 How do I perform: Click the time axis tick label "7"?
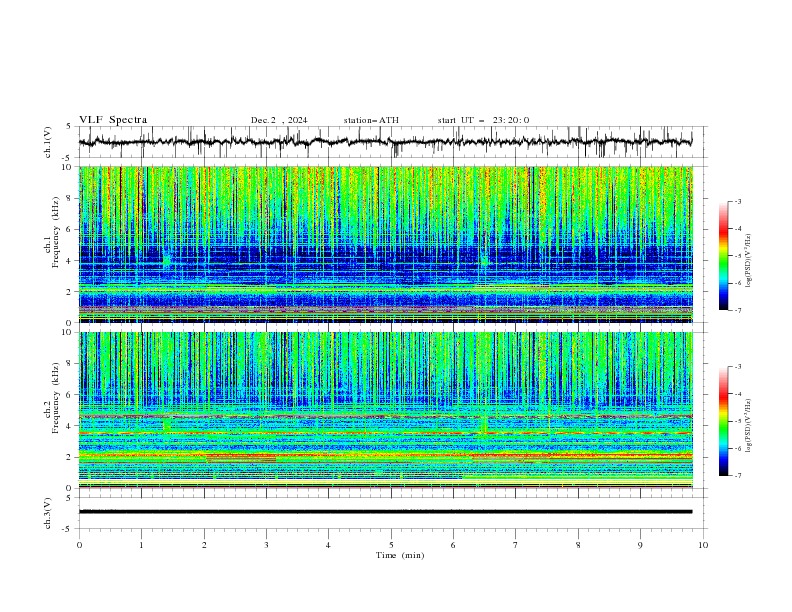coord(516,545)
